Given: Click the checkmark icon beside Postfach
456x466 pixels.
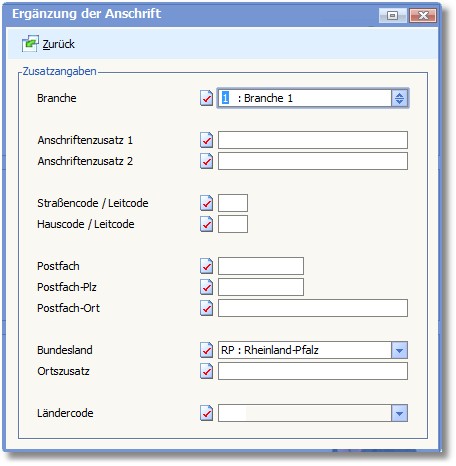Looking at the screenshot, I should pos(206,266).
